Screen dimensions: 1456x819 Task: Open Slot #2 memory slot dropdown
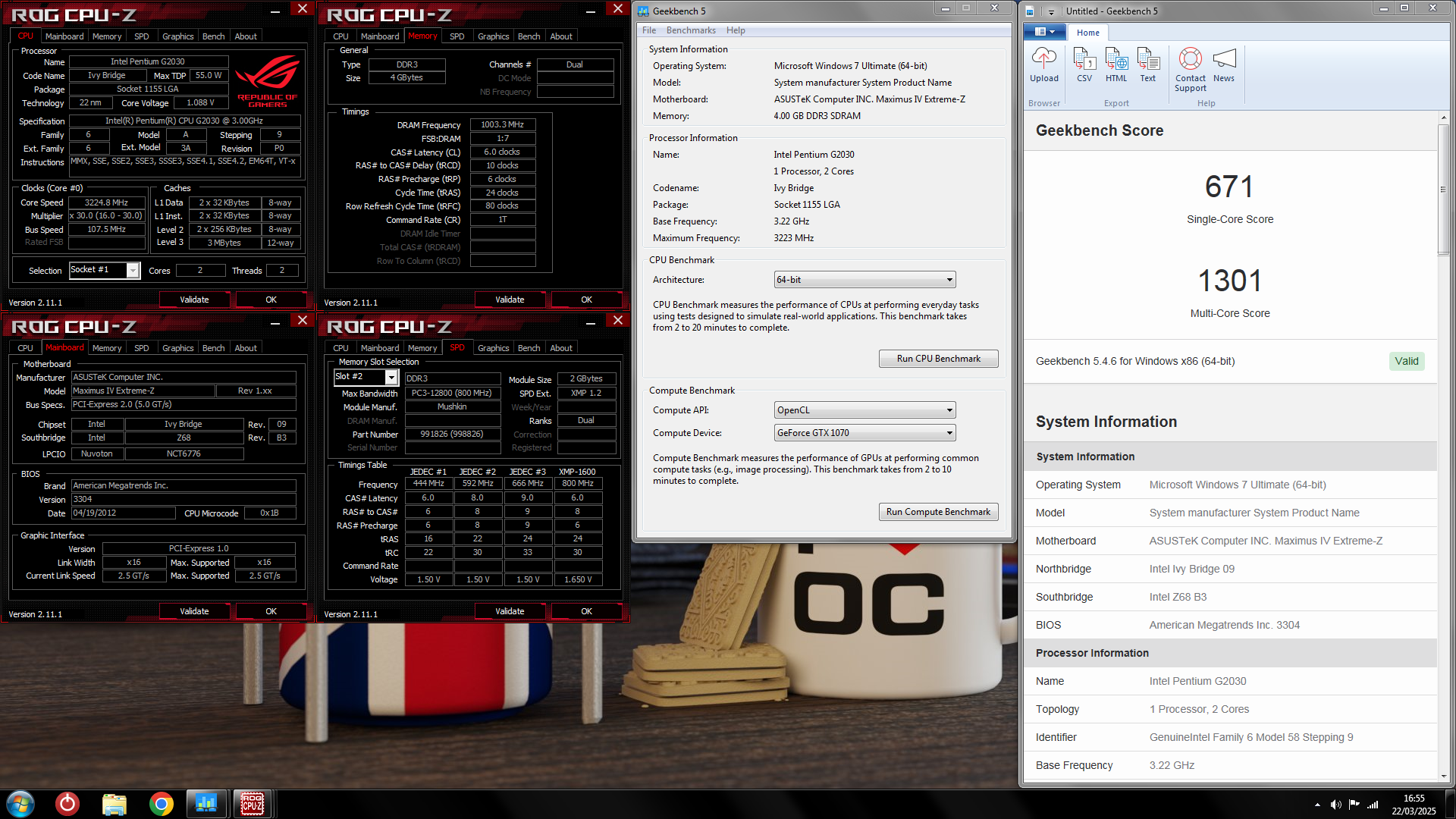click(x=366, y=377)
